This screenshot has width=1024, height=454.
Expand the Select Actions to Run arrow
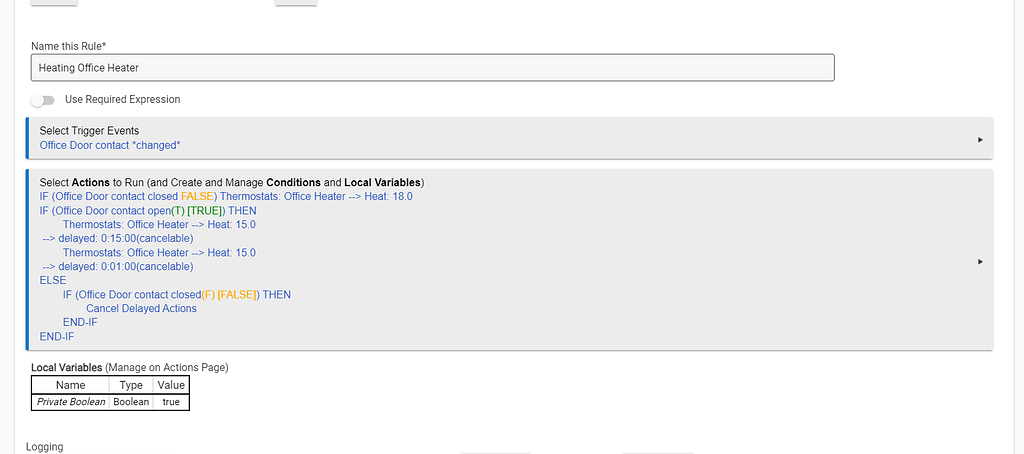pos(980,261)
